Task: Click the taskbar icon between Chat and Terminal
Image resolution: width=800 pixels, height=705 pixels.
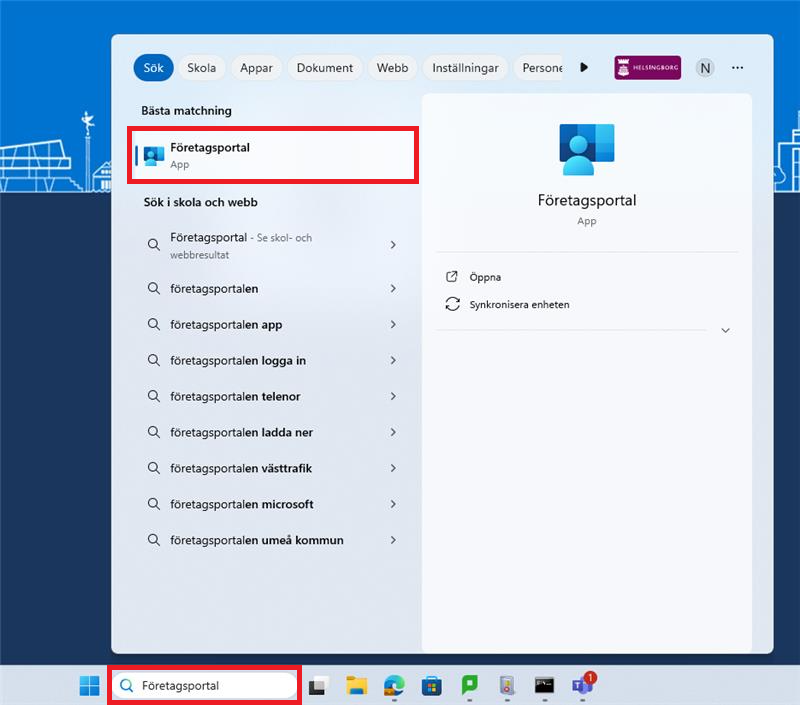Action: [507, 685]
